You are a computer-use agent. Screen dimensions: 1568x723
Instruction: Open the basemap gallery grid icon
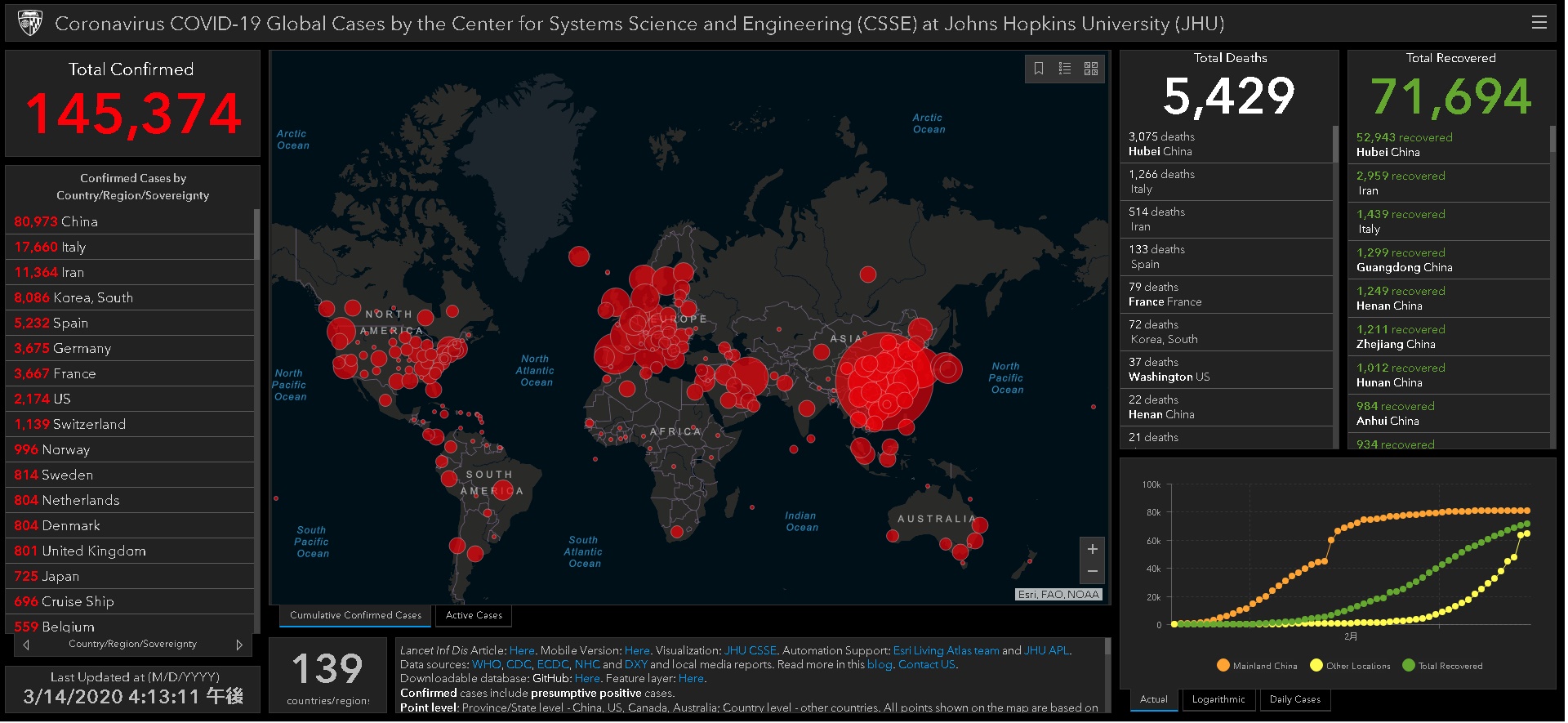[x=1091, y=69]
